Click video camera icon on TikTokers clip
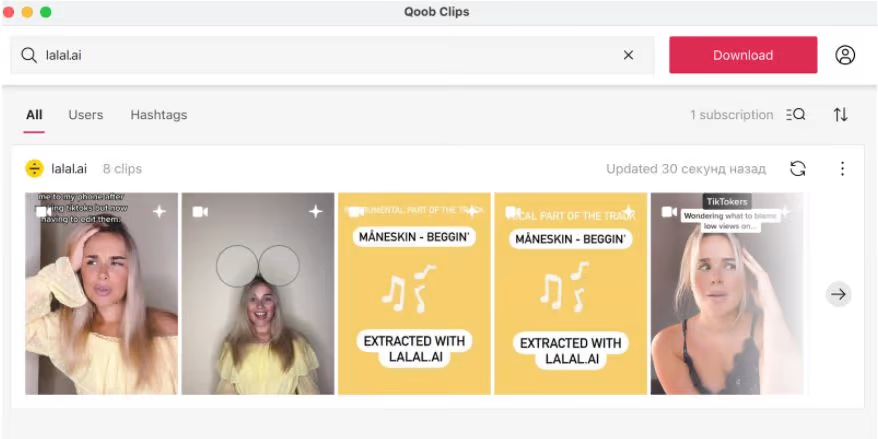Screen dimensions: 878x439 669,212
